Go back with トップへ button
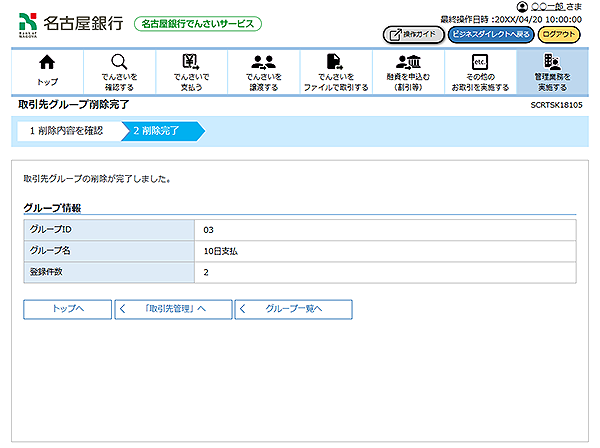 tap(67, 309)
